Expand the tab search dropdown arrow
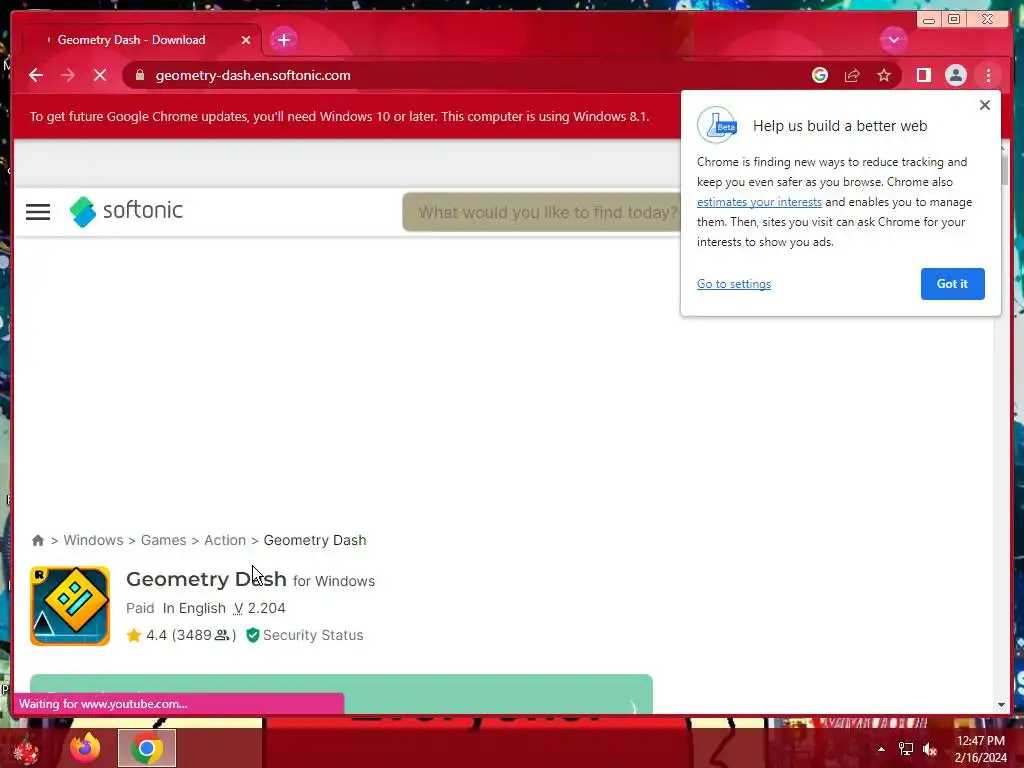The width and height of the screenshot is (1024, 768). (x=893, y=40)
